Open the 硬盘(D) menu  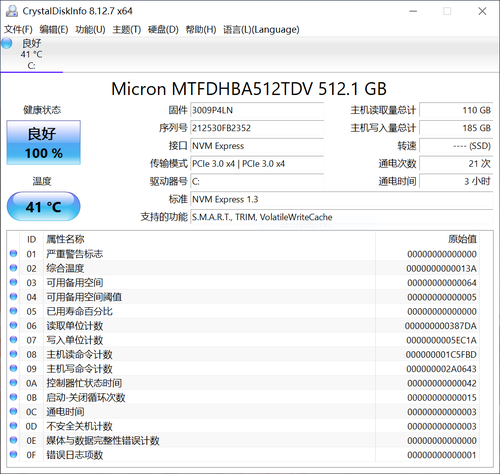coord(163,30)
